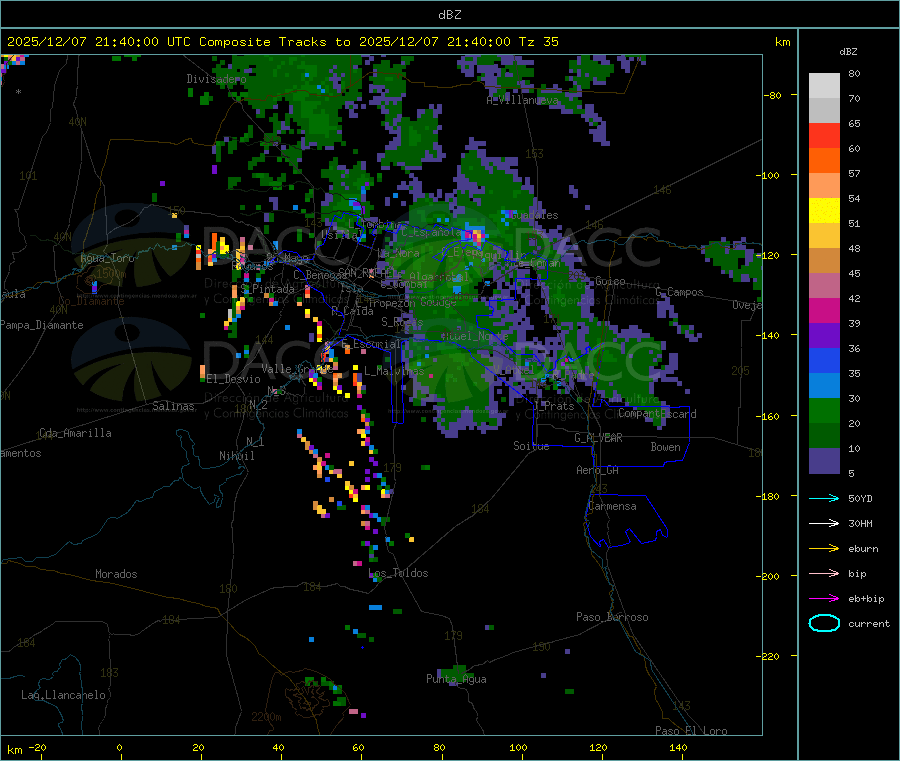The height and width of the screenshot is (761, 900).
Task: Click the 'Carmensa' map label
Action: 612,506
